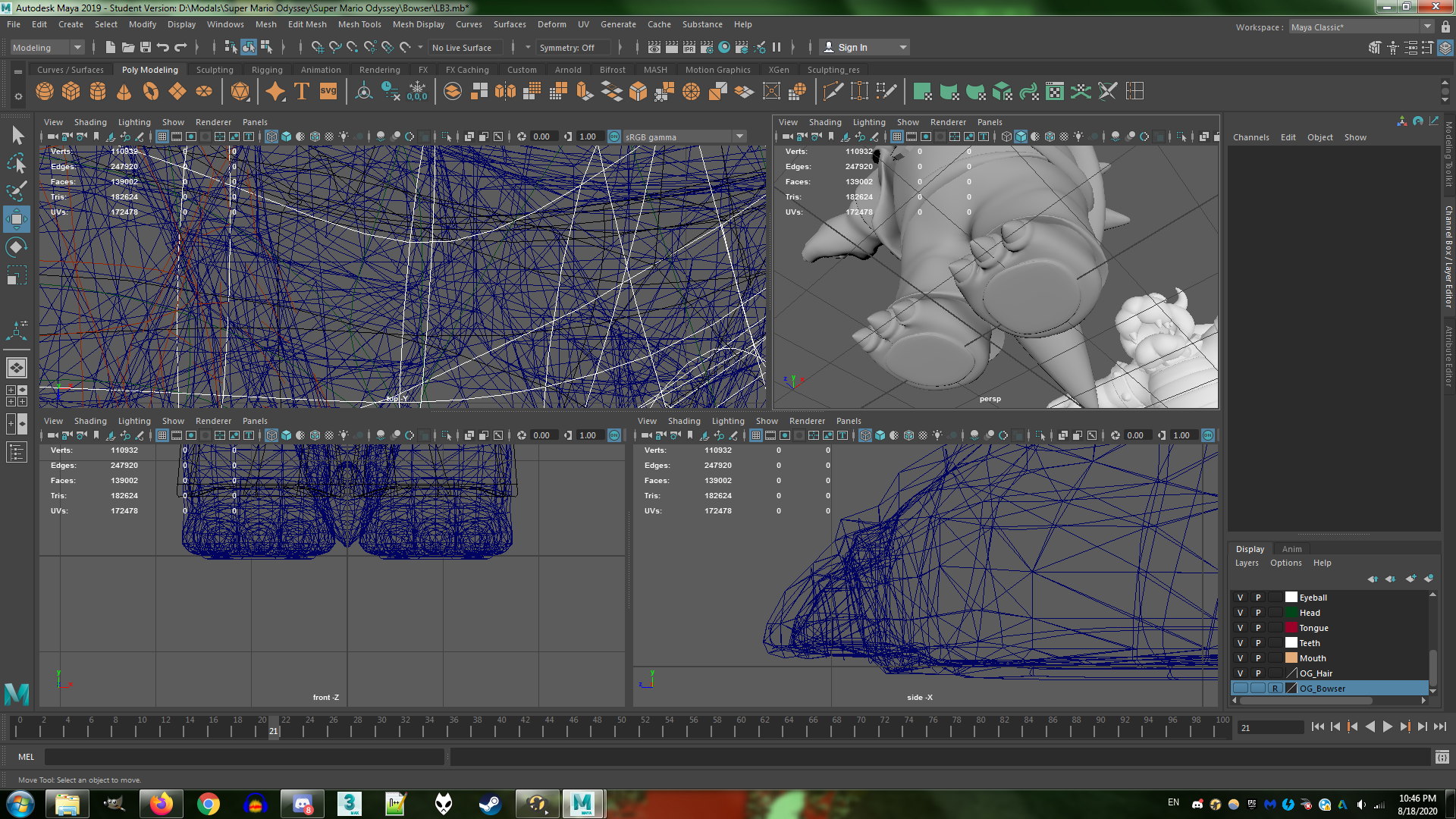This screenshot has height=819, width=1456.
Task: Open Options menu in layer editor
Action: point(1286,563)
